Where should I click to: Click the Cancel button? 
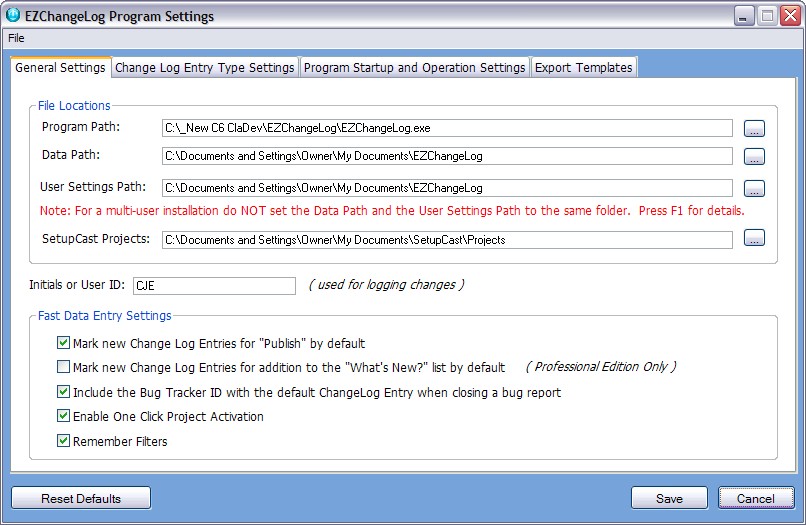tap(756, 498)
